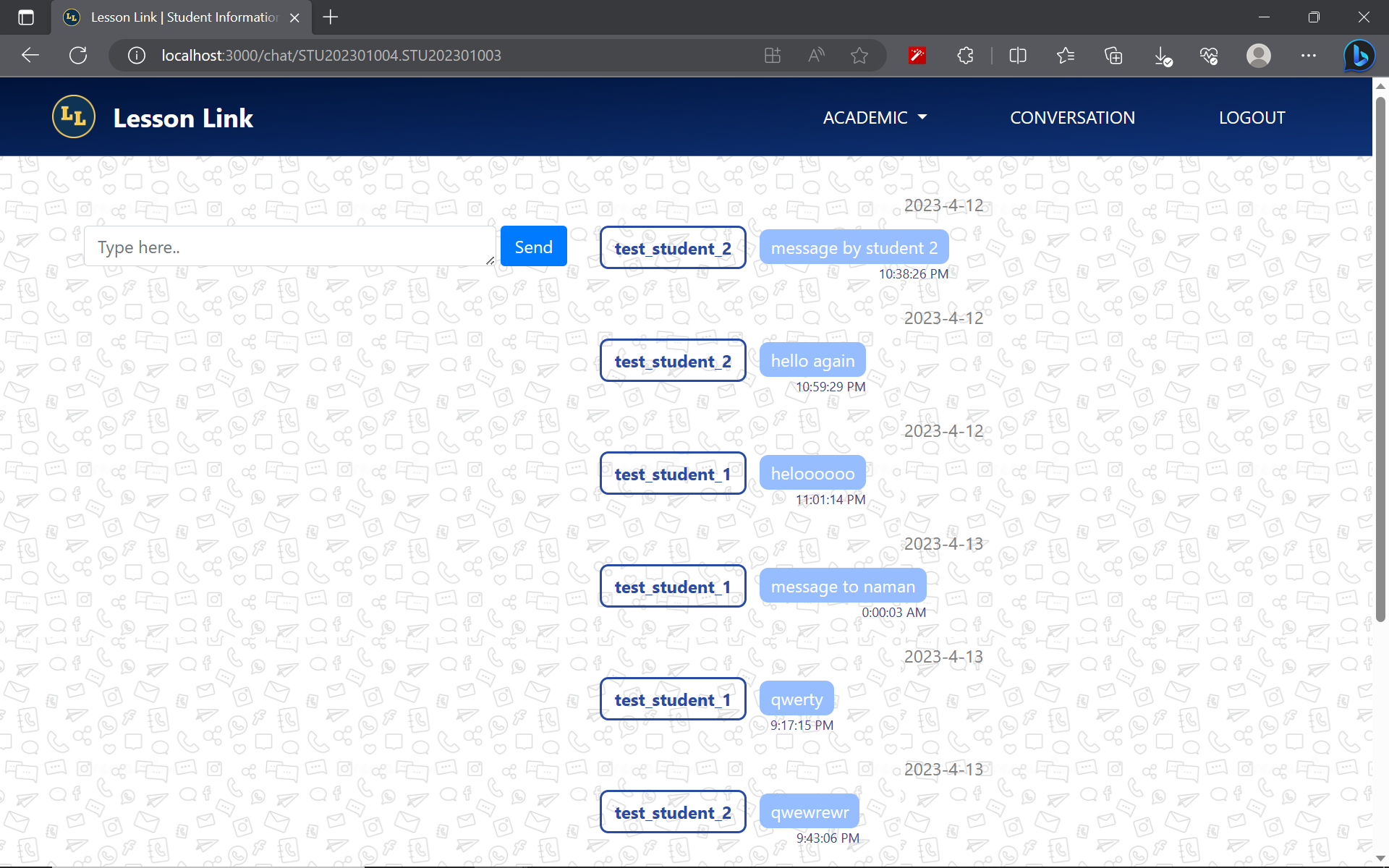1389x868 pixels.
Task: Start Read Aloud from the address bar
Action: [815, 55]
